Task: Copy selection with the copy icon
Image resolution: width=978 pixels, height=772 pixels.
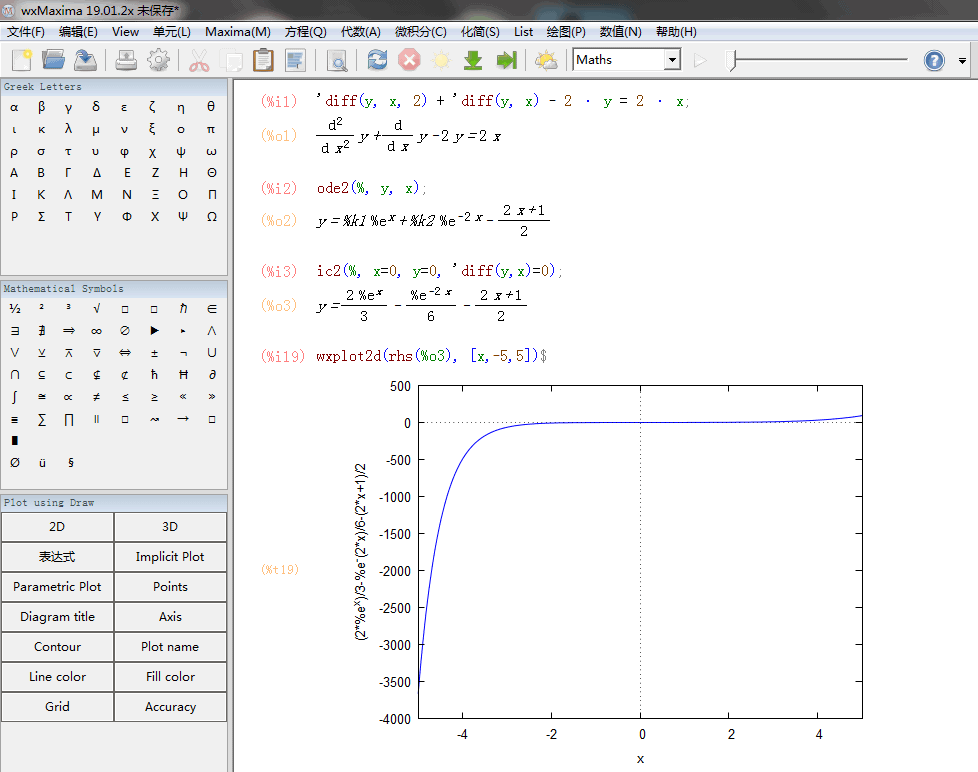Action: click(x=233, y=60)
